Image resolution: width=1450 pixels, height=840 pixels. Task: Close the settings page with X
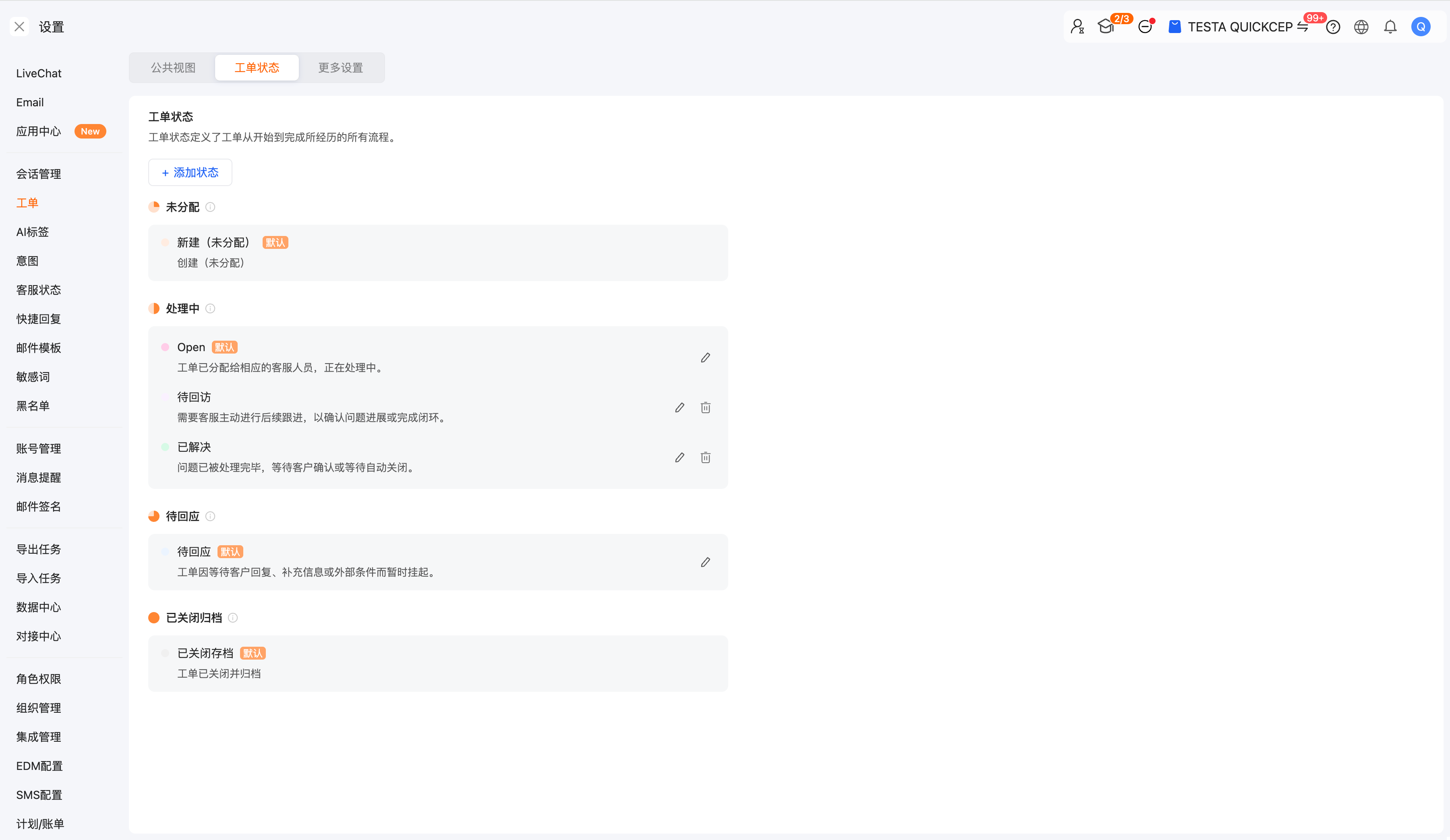(x=19, y=27)
